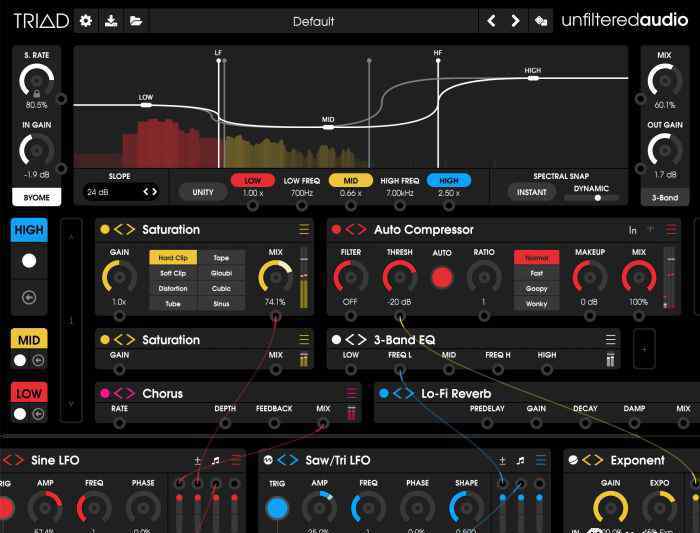Select Hard Clip saturation mode
This screenshot has height=533, width=700.
tap(173, 258)
